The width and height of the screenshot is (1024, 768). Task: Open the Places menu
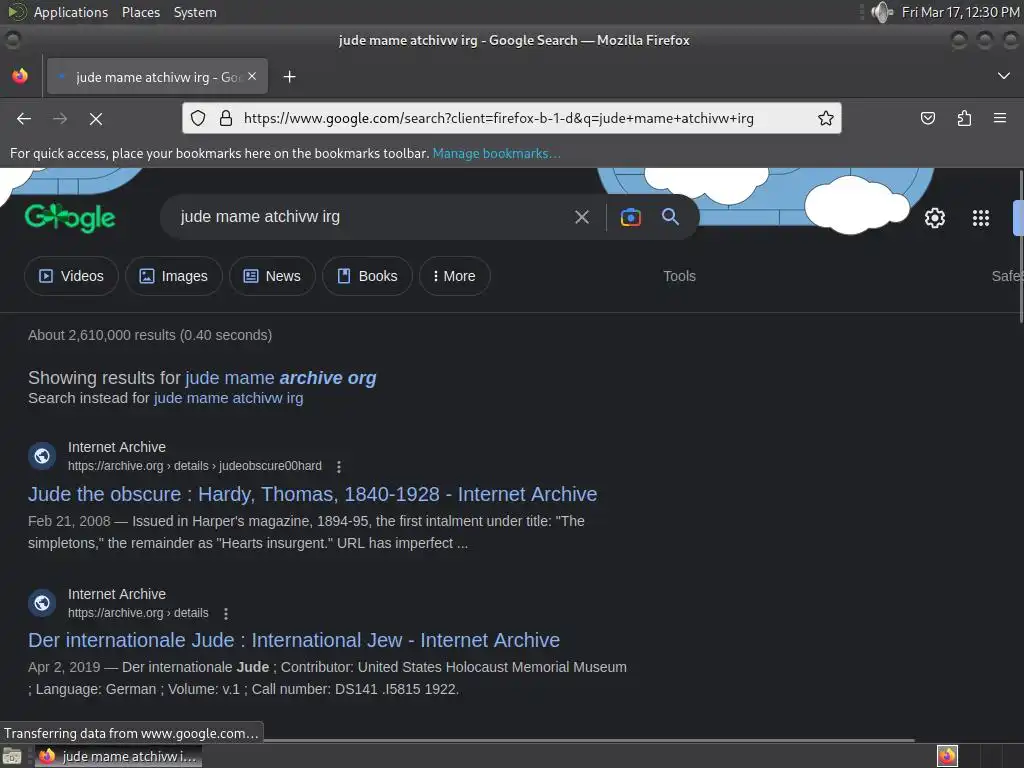pyautogui.click(x=140, y=12)
